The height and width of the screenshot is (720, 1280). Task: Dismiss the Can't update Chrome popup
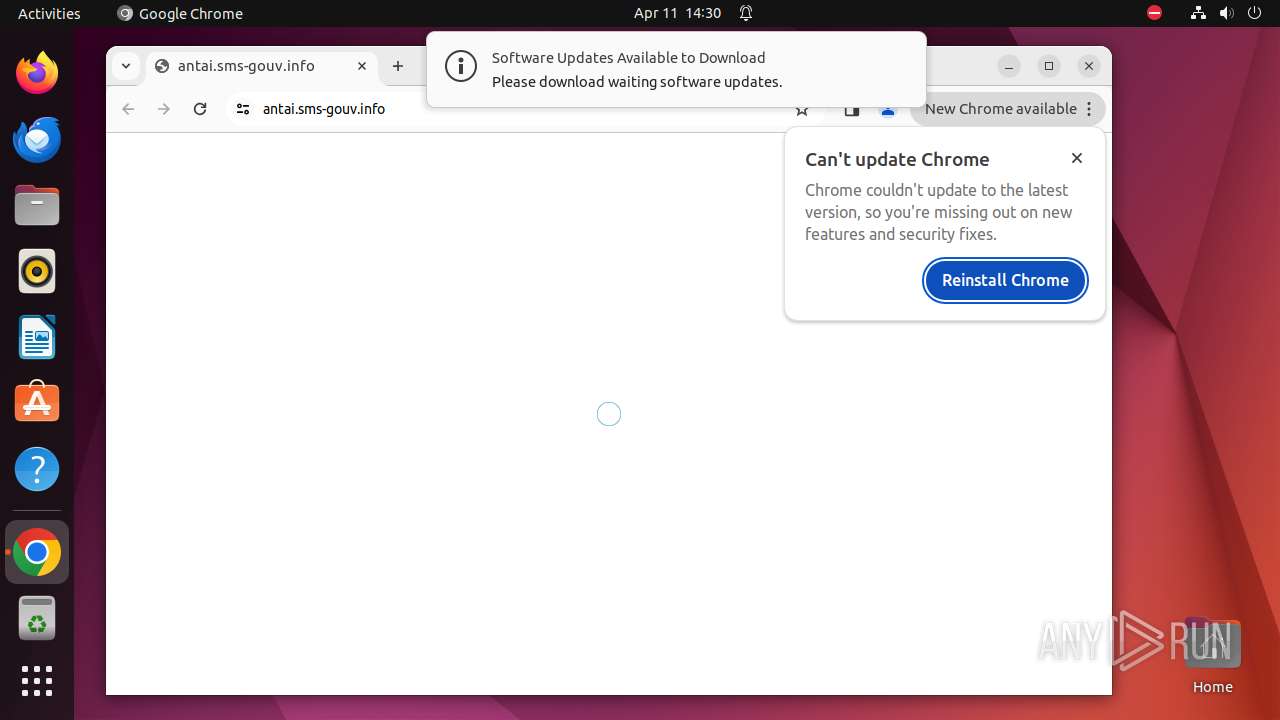coord(1077,158)
